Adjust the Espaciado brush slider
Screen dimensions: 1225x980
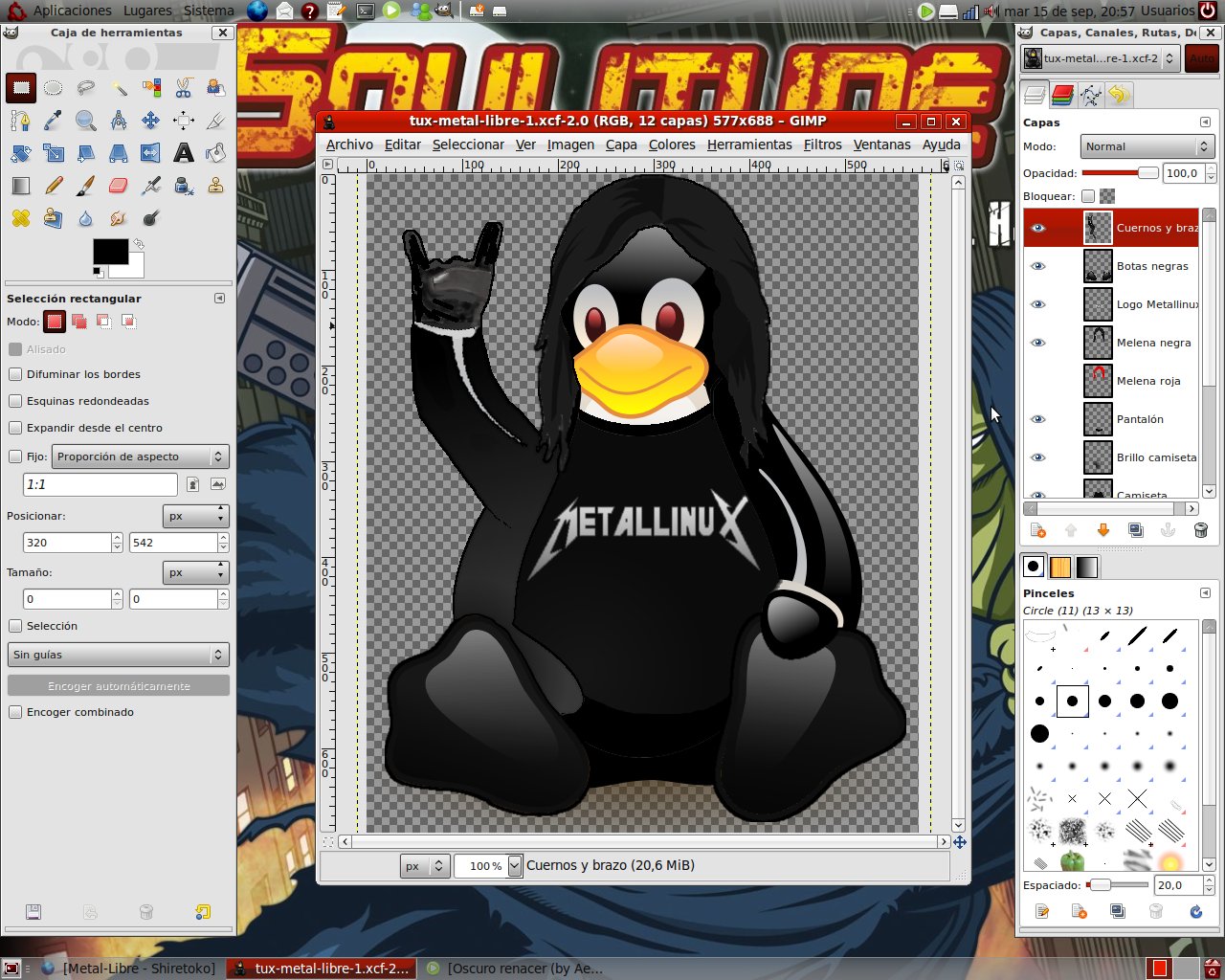click(x=1119, y=885)
